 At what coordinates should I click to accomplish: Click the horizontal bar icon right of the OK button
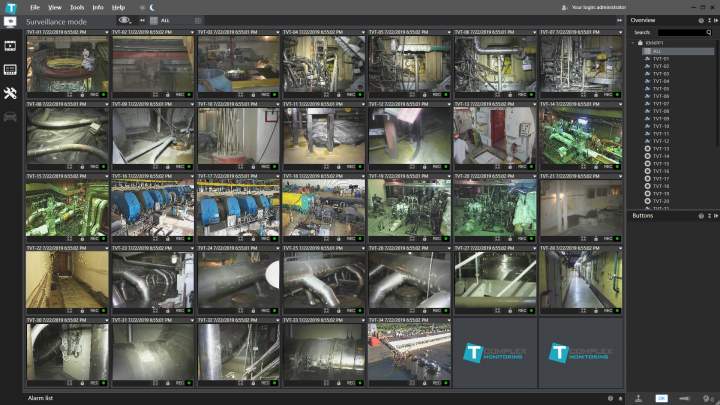click(684, 398)
